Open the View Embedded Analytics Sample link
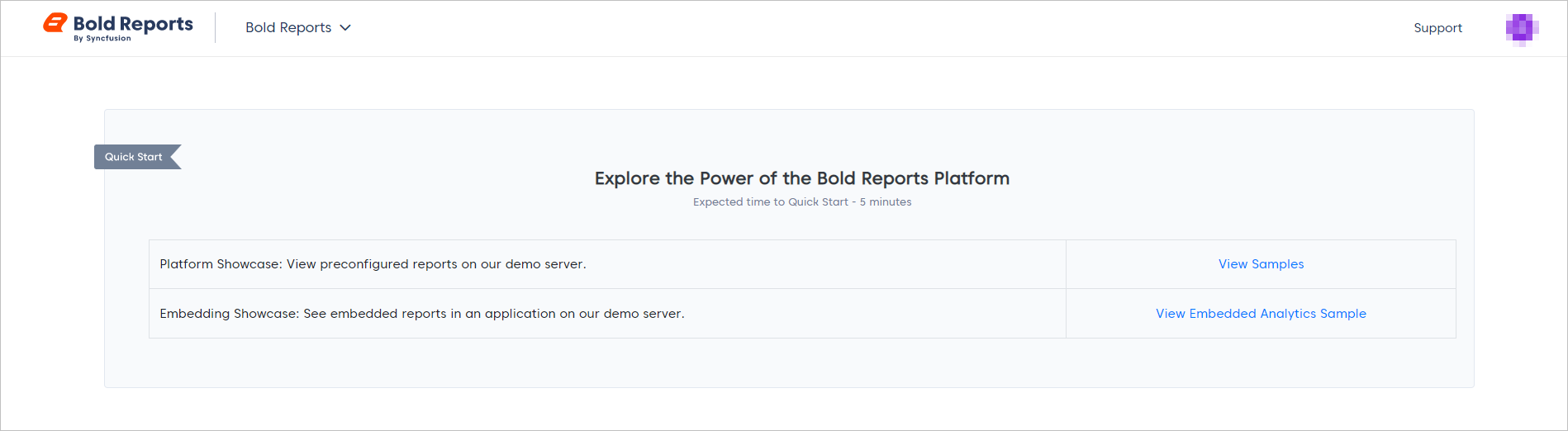This screenshot has height=431, width=1568. (x=1261, y=314)
